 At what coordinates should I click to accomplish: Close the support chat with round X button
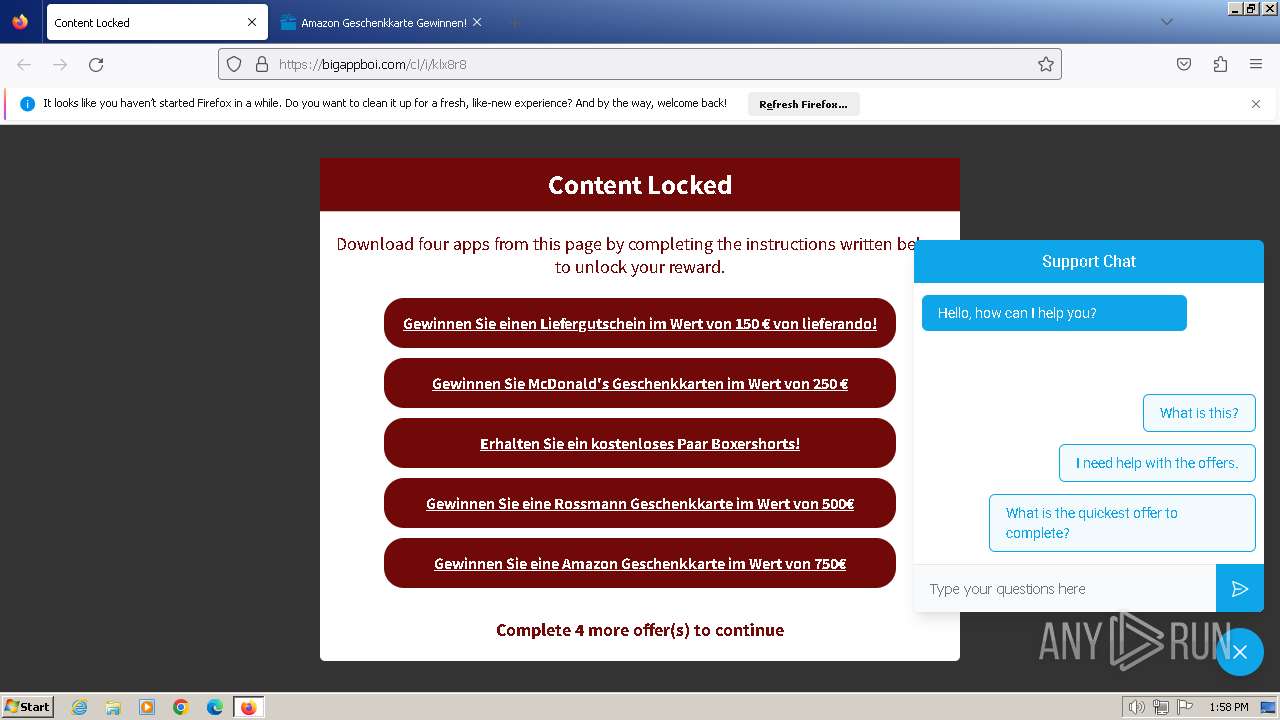click(1240, 652)
